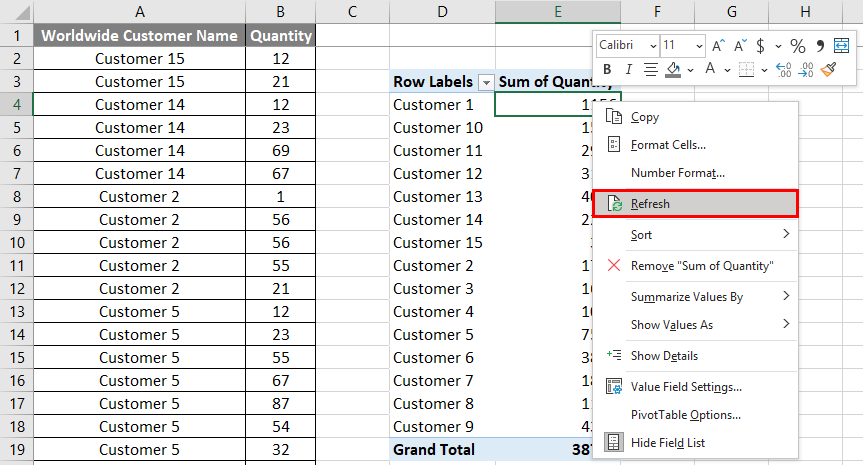Image resolution: width=863 pixels, height=465 pixels.
Task: Select column C header
Action: [x=352, y=12]
